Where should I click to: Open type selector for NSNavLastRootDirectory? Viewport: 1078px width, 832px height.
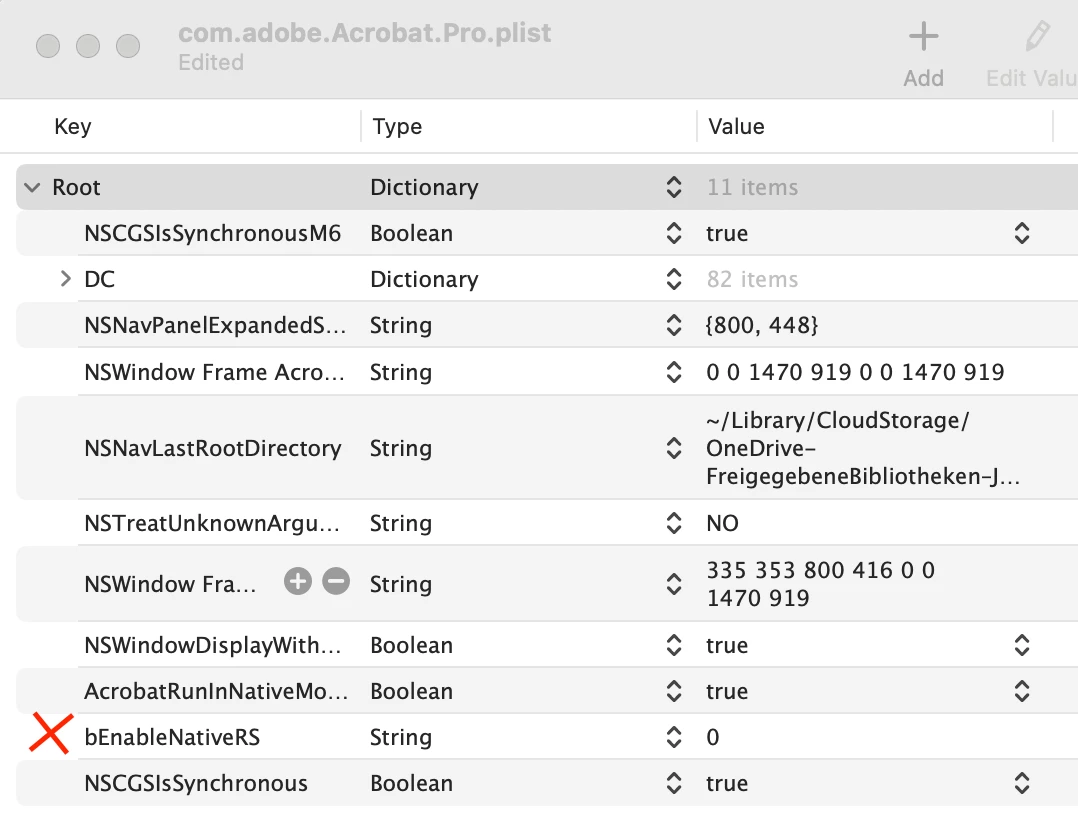pyautogui.click(x=674, y=448)
